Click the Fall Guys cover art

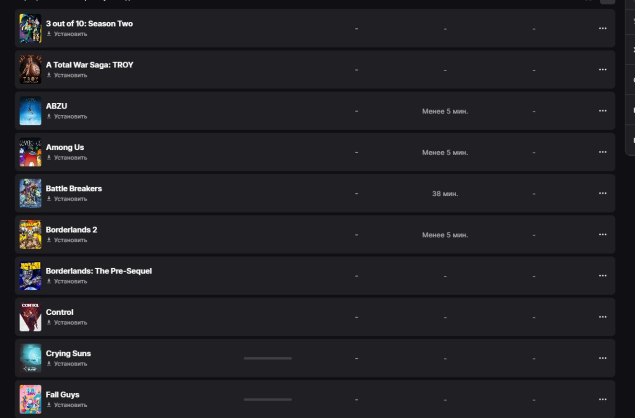pyautogui.click(x=30, y=399)
